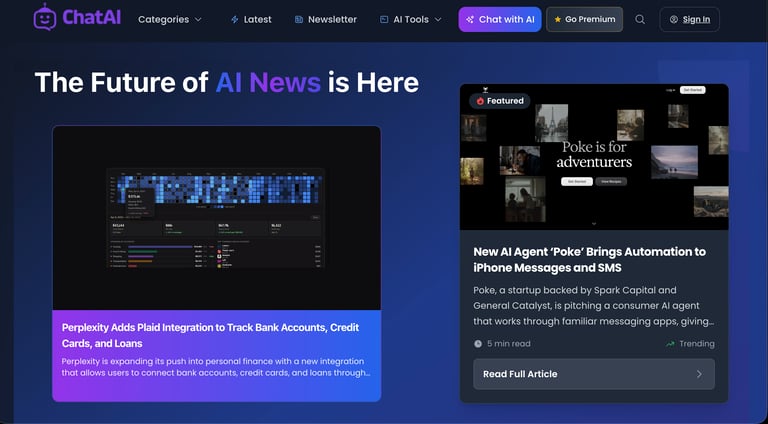Screen dimensions: 768x424
Task: Click the Categories chevron arrow
Action: pos(198,20)
